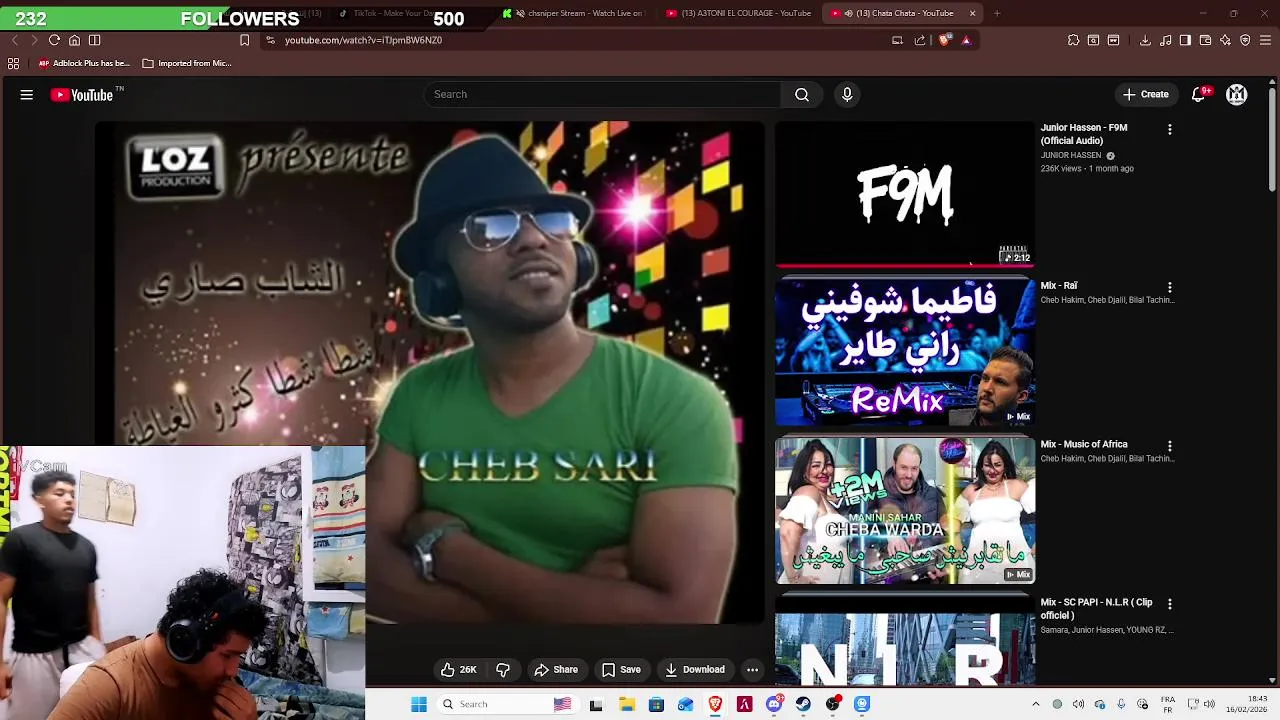Bookmark this page in address bar

(x=244, y=40)
